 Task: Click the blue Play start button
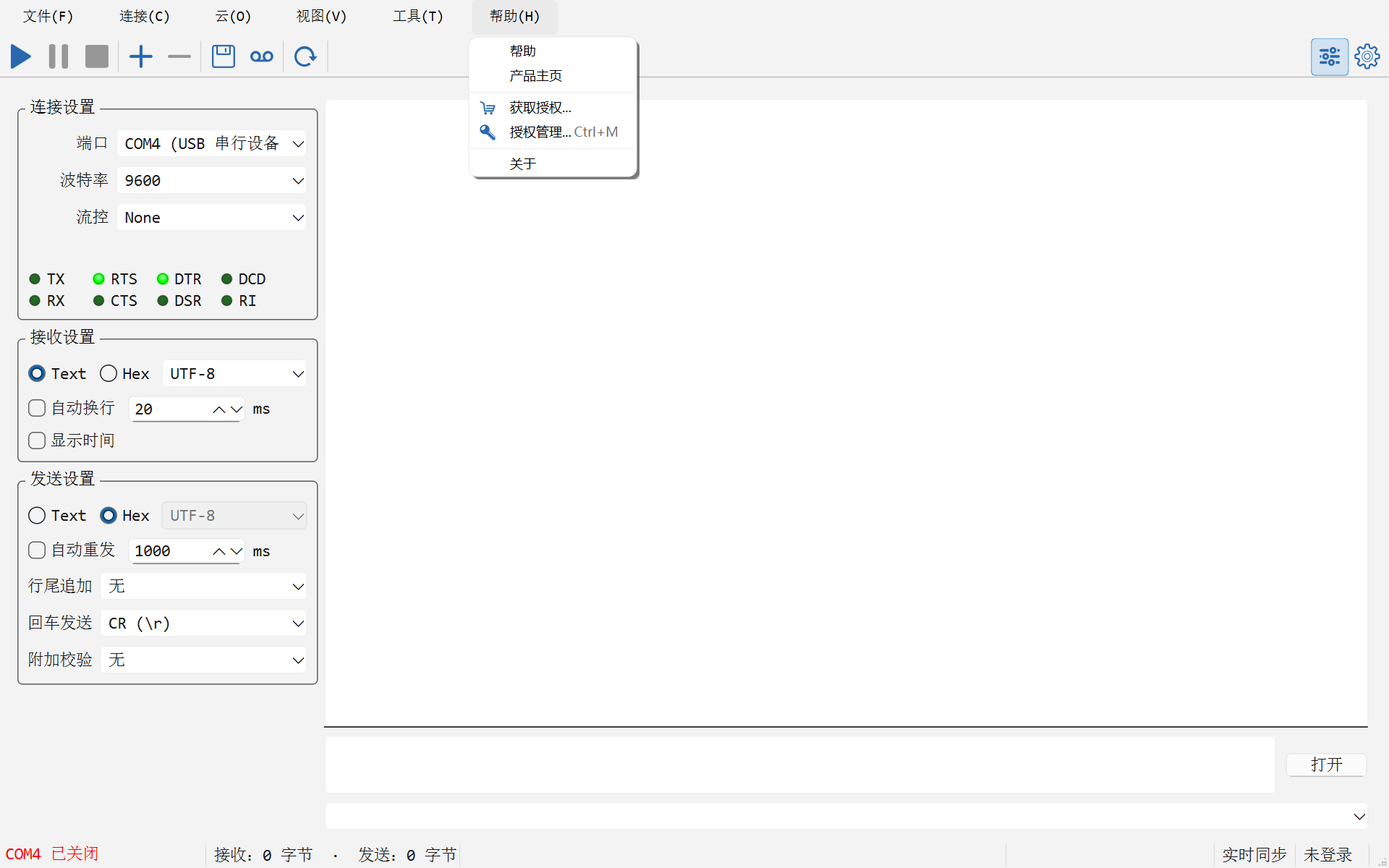coord(21,56)
